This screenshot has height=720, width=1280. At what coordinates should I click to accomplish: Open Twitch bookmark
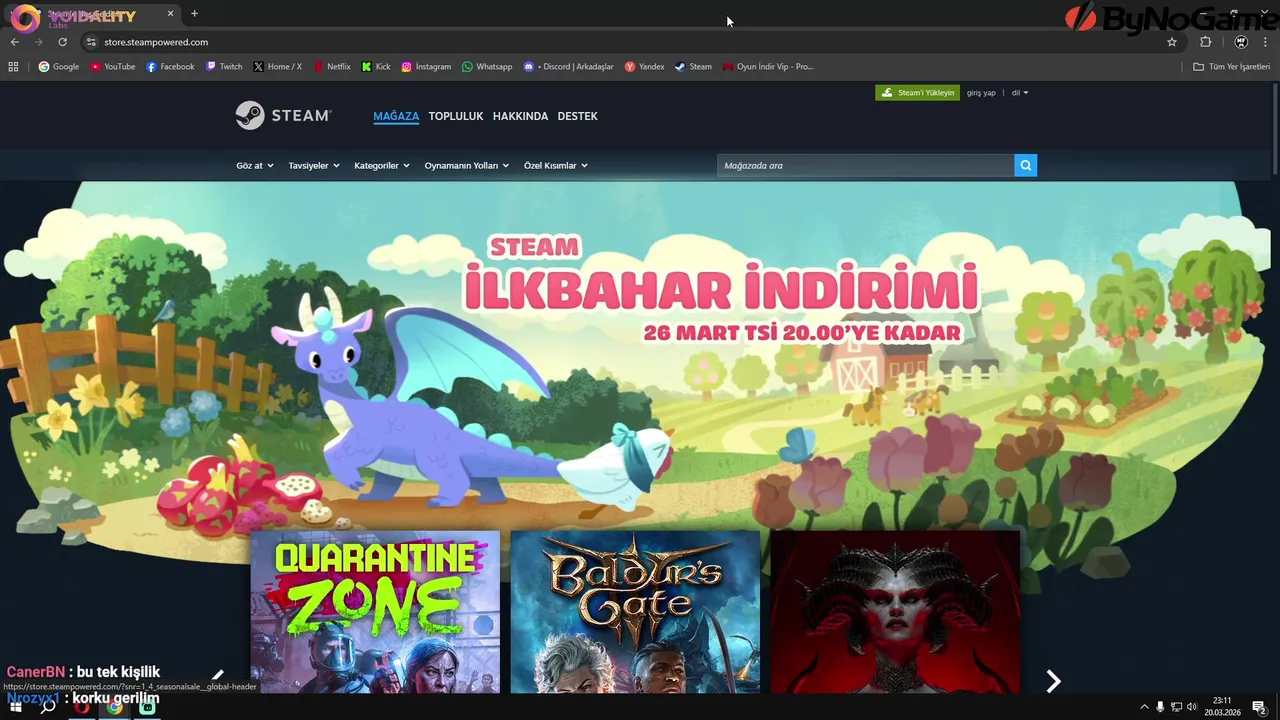[x=224, y=67]
